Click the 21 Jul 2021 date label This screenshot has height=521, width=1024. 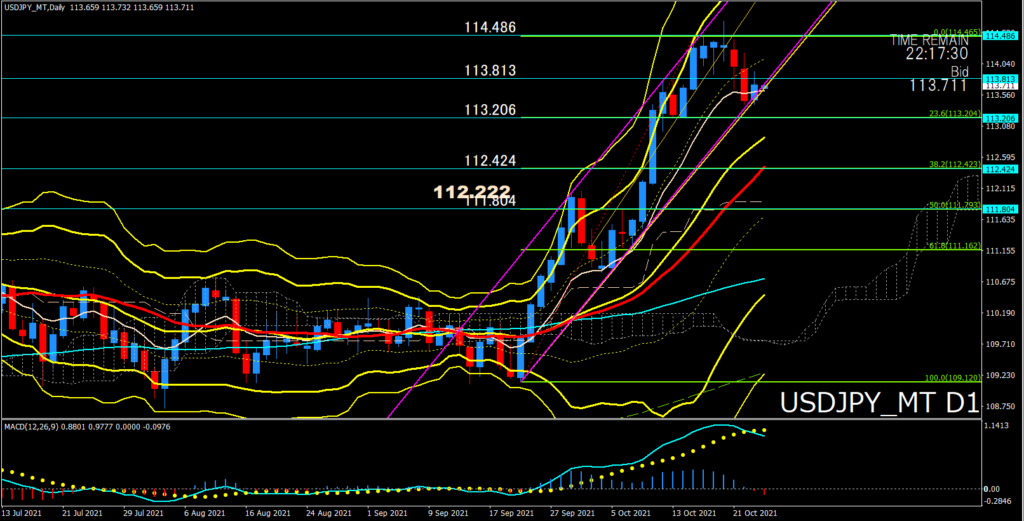(83, 514)
